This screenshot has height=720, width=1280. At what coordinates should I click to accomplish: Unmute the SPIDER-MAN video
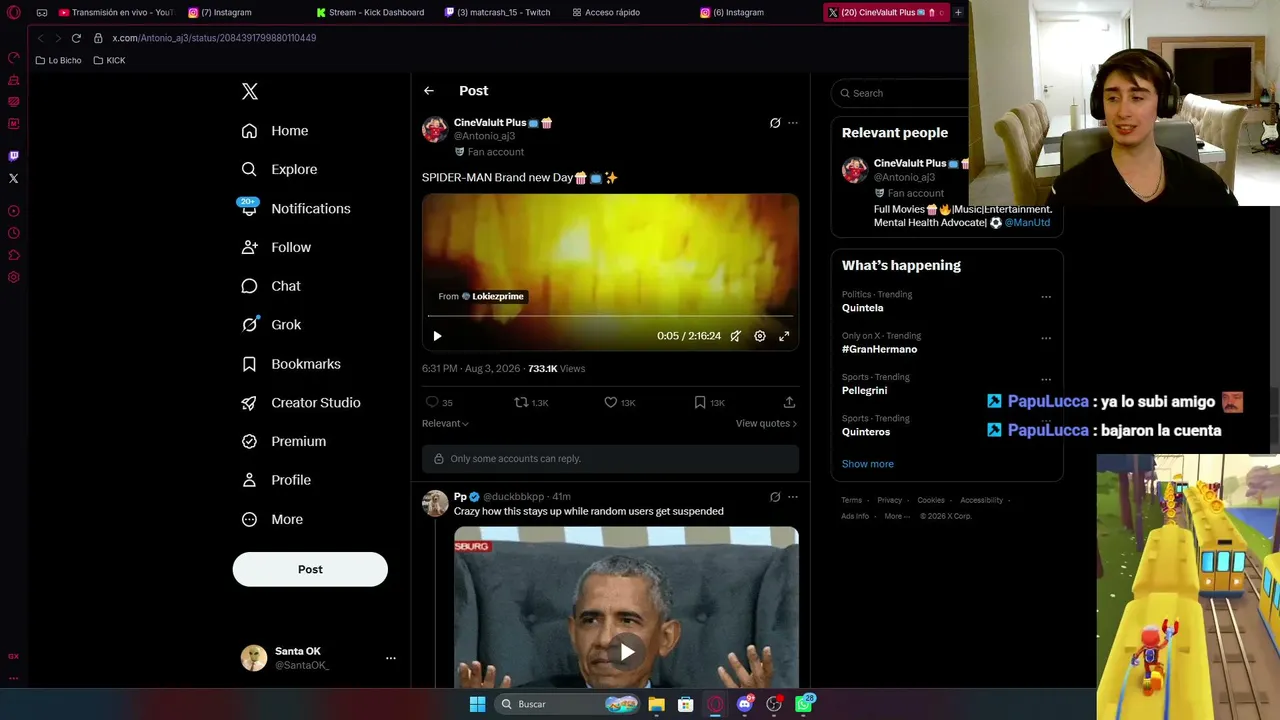click(x=735, y=336)
